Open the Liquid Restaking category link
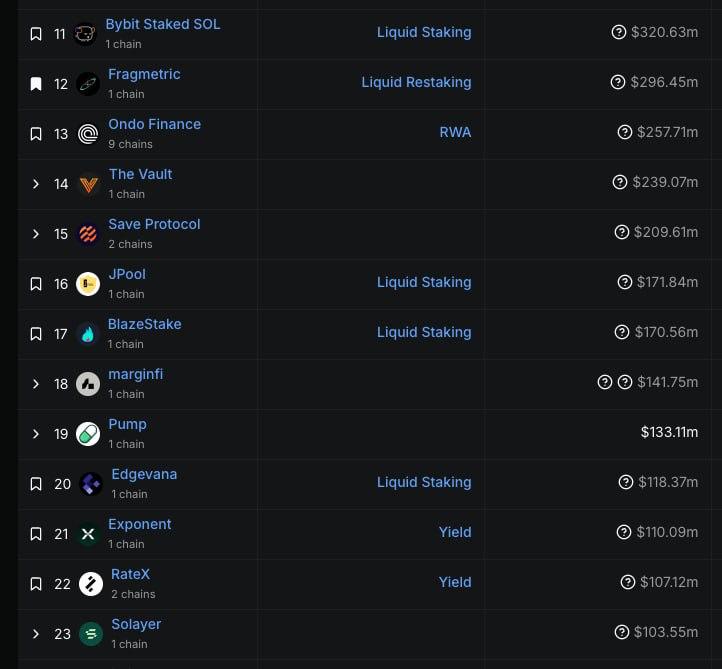The height and width of the screenshot is (669, 722). tap(416, 82)
